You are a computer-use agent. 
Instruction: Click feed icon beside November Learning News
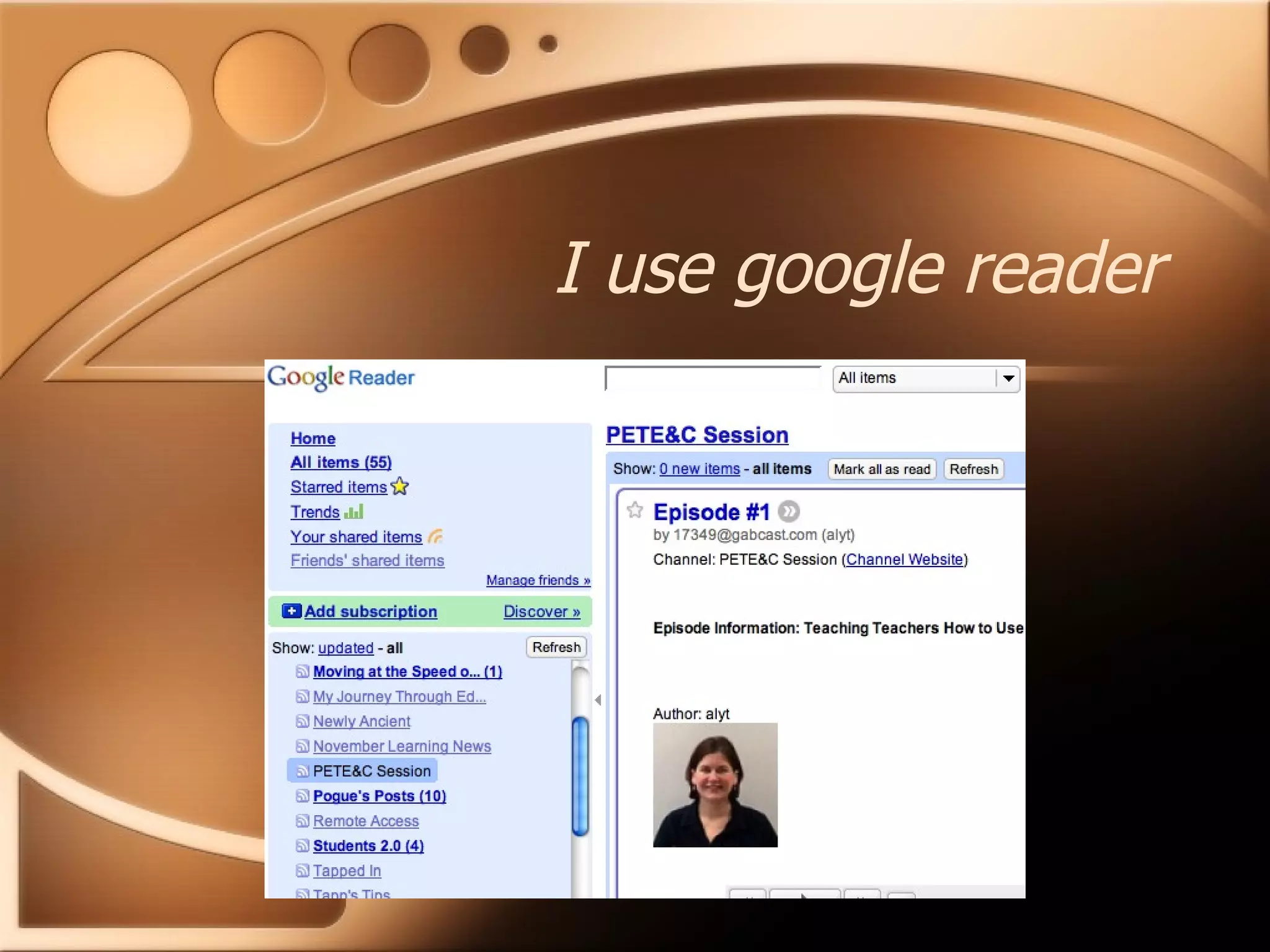pyautogui.click(x=303, y=746)
